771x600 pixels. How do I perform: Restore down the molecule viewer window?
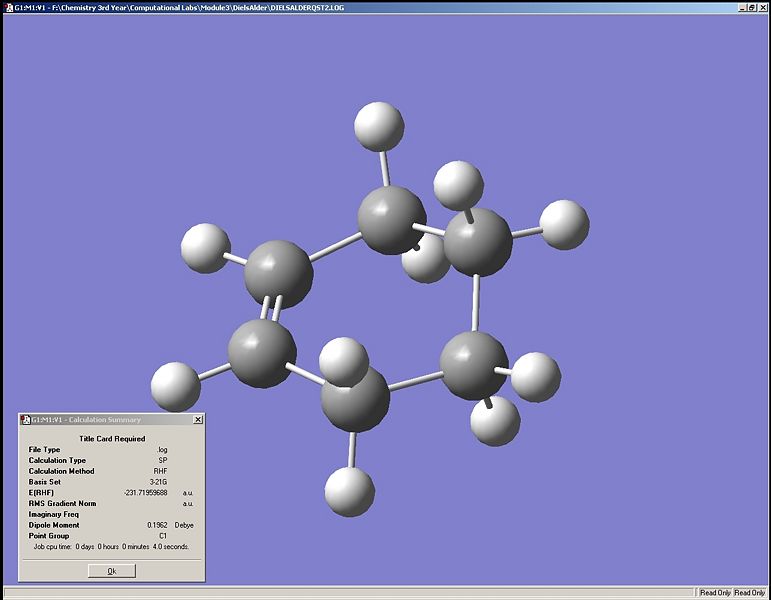[752, 7]
